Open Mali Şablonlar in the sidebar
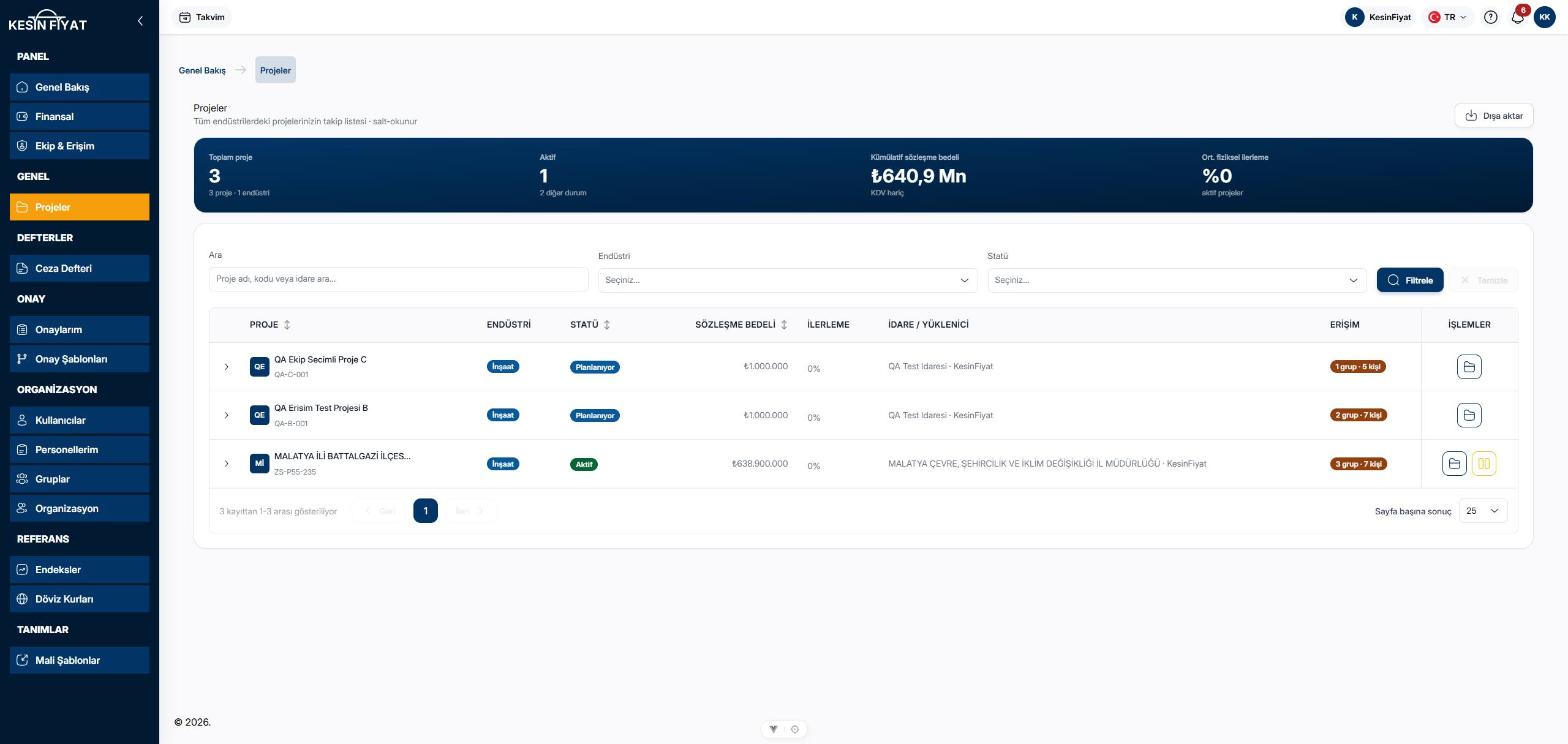Viewport: 1568px width, 744px height. coord(80,660)
